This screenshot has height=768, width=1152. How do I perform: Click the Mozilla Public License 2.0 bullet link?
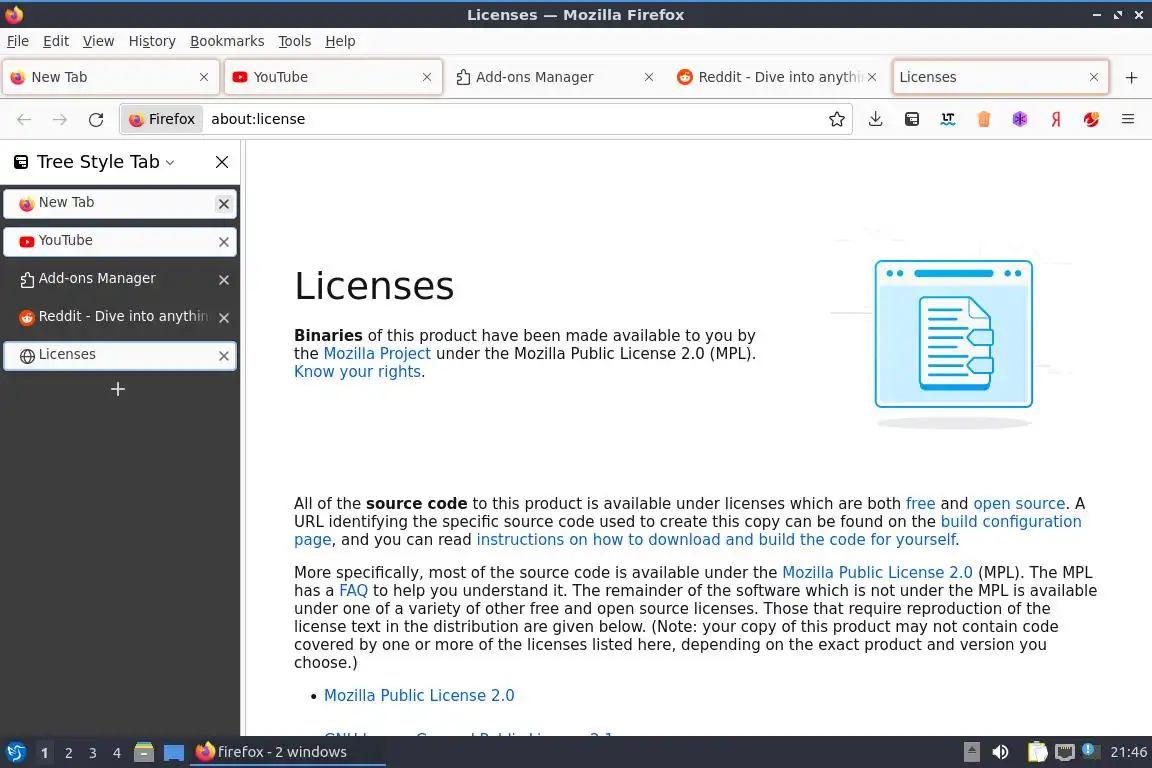(419, 695)
